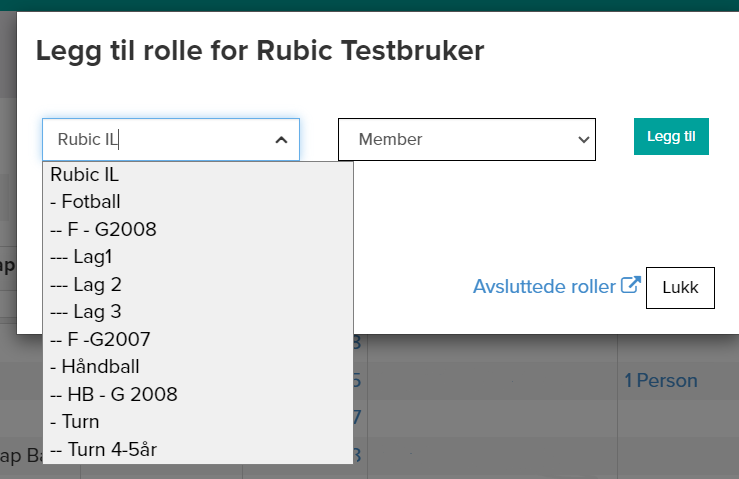Image resolution: width=739 pixels, height=479 pixels.
Task: Open the Avsluttede roller link
Action: [x=544, y=287]
